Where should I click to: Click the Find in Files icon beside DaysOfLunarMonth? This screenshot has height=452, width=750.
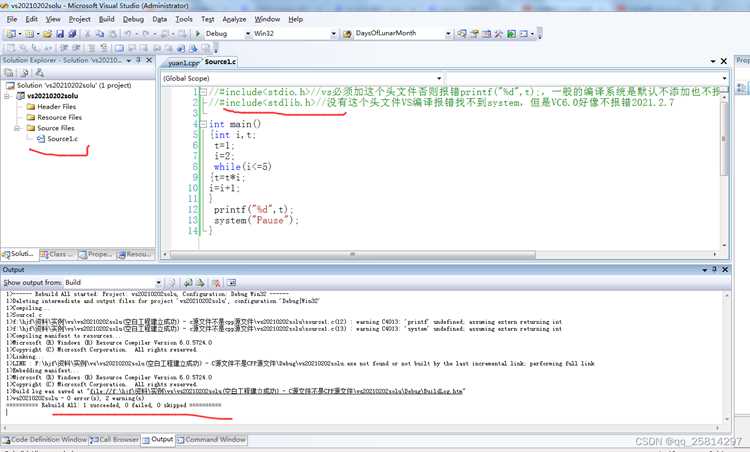pos(347,34)
